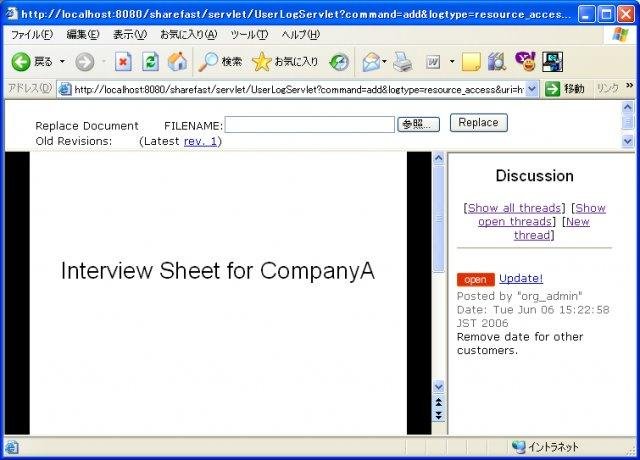Image resolution: width=640 pixels, height=460 pixels.
Task: Open Favorites with the star icon
Action: coord(285,62)
